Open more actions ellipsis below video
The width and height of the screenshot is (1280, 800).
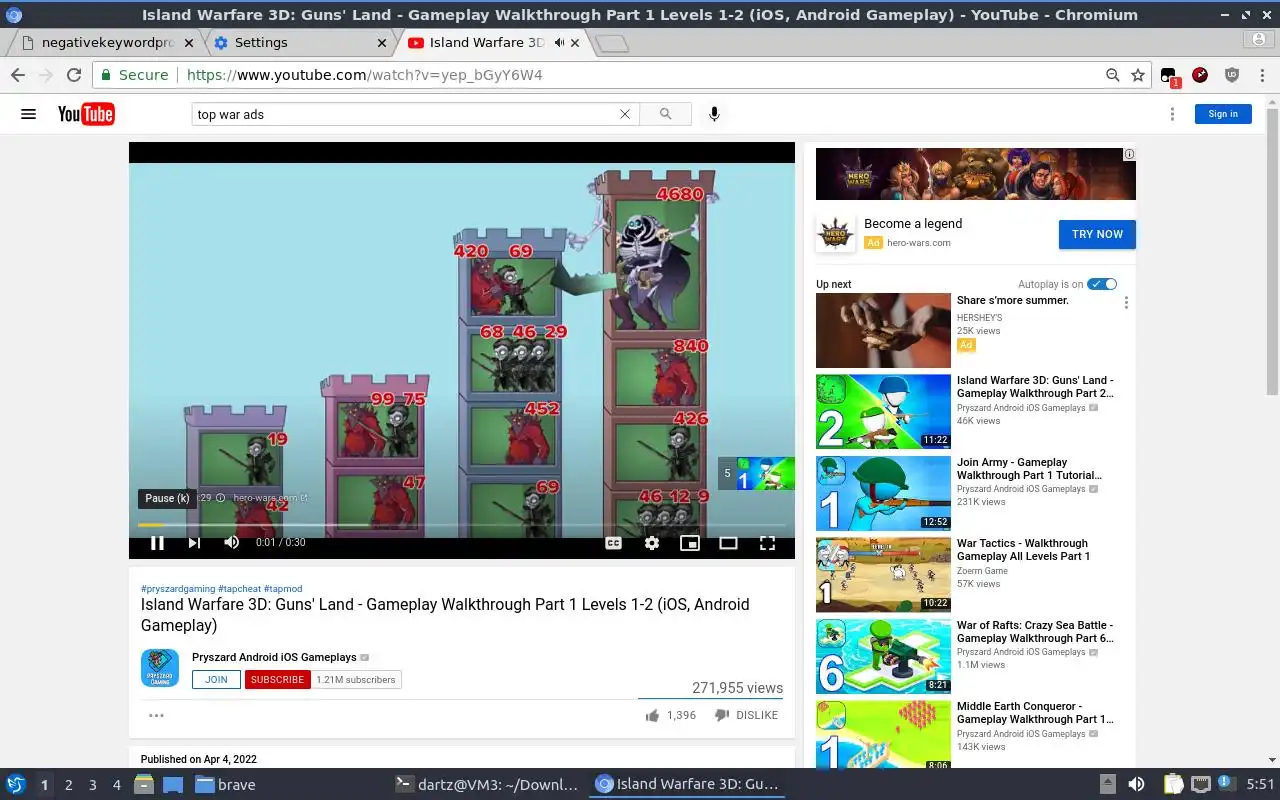(x=156, y=715)
